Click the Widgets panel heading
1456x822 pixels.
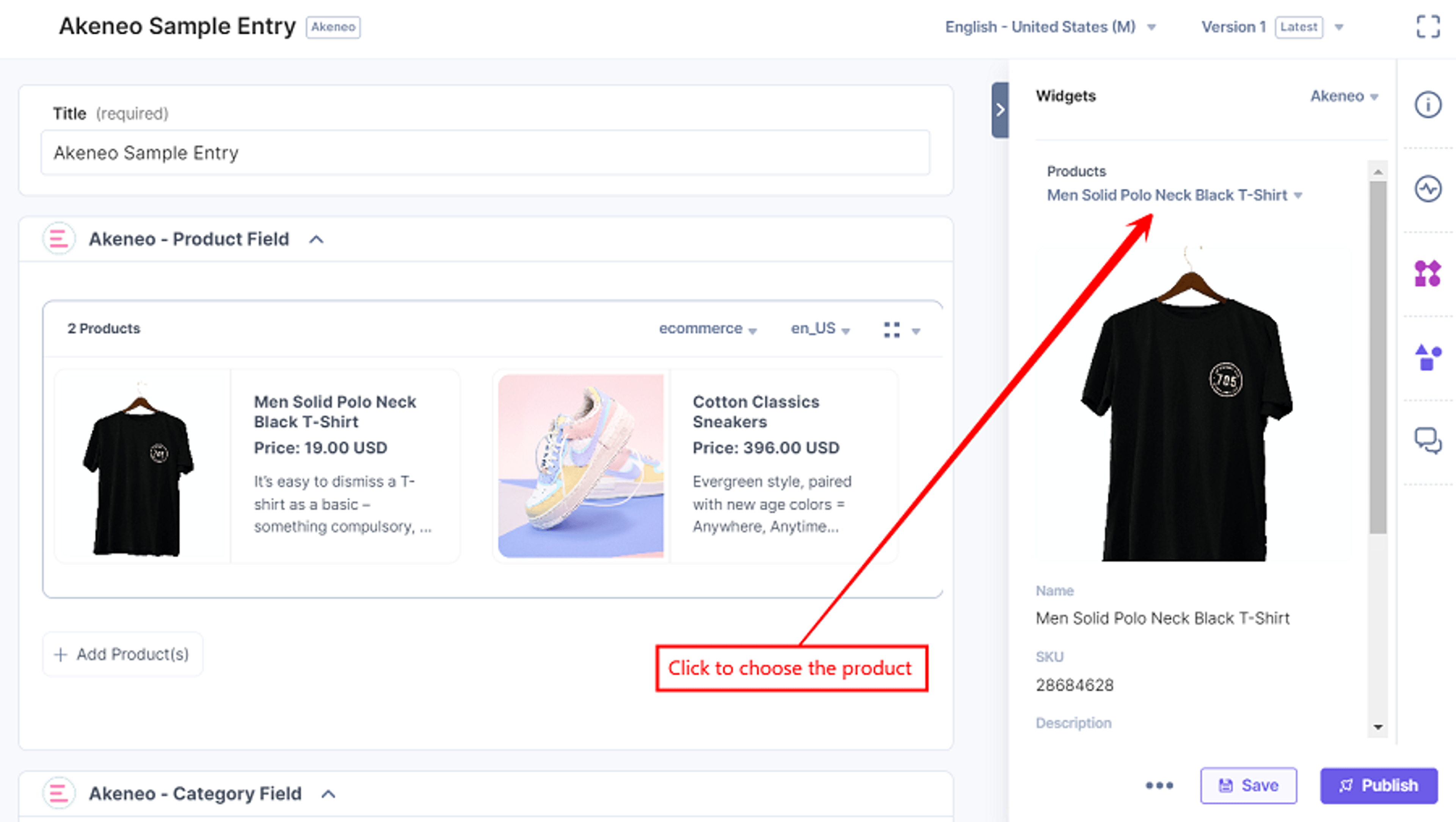point(1065,96)
